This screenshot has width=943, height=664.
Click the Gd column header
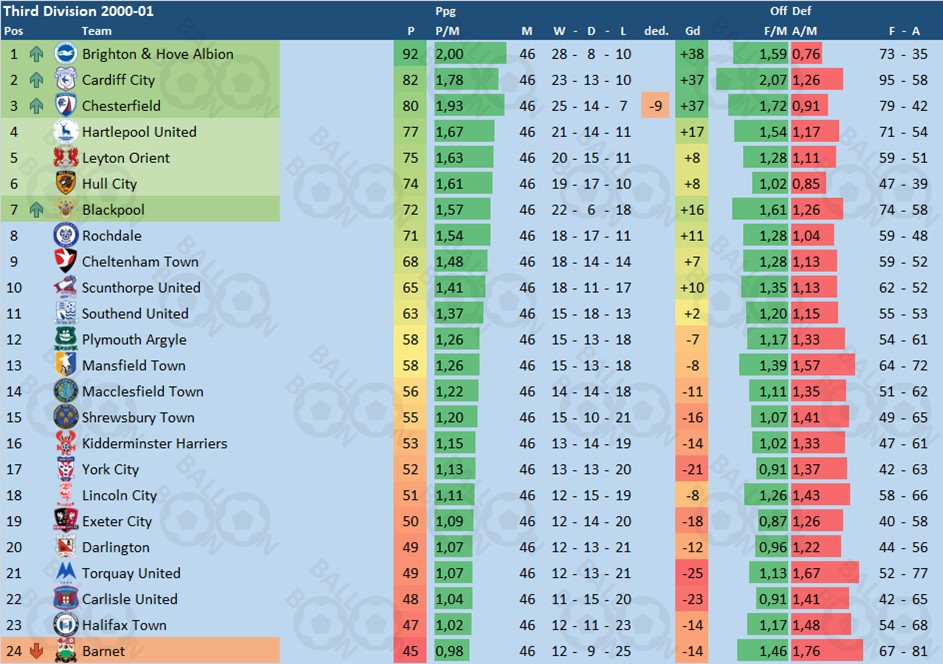pos(693,31)
